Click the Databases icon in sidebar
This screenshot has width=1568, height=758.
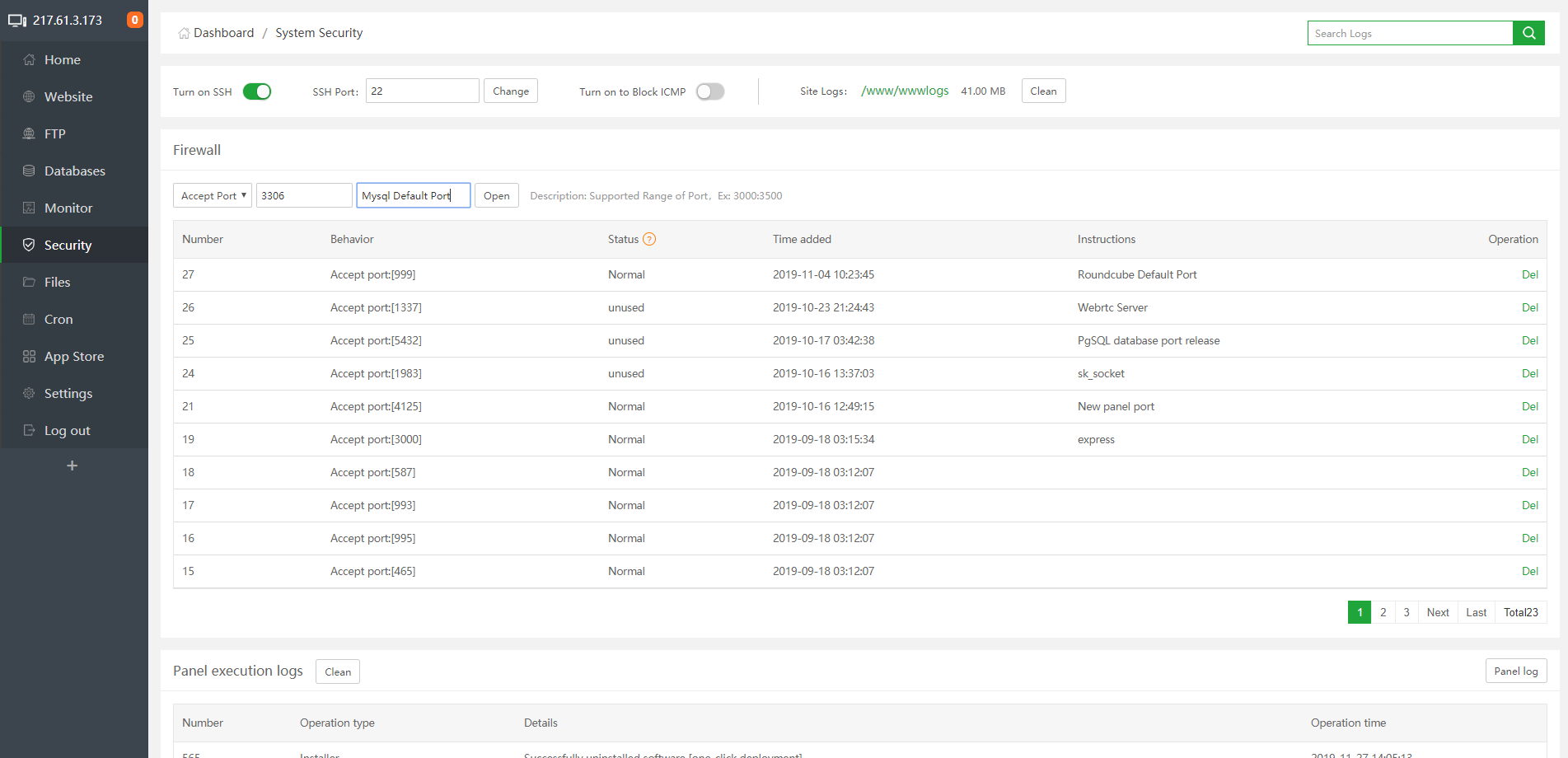point(29,171)
